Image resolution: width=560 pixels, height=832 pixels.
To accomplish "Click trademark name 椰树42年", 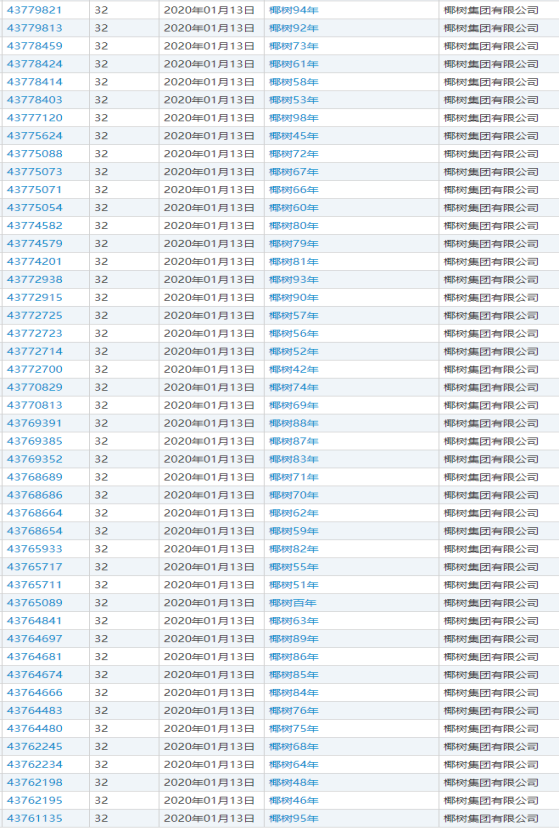I will click(294, 370).
